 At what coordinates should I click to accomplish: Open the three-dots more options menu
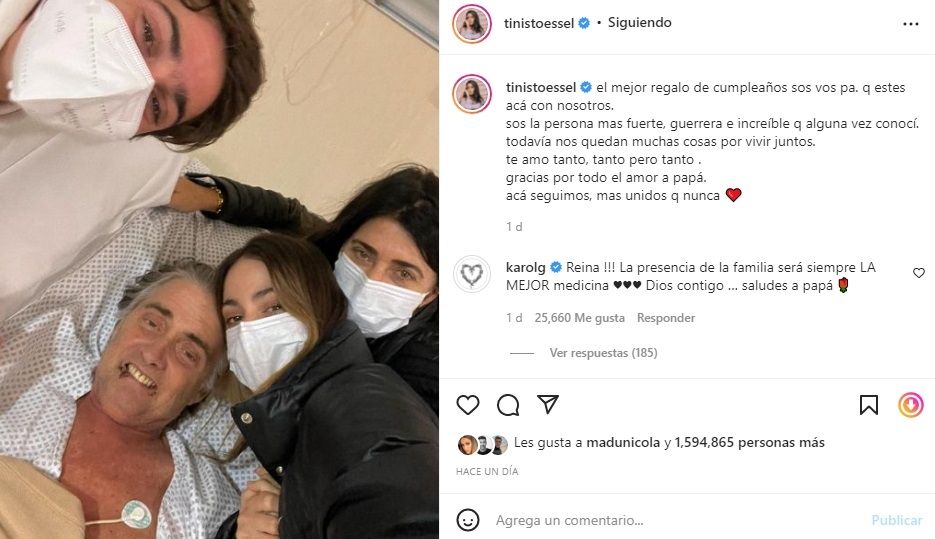point(911,24)
